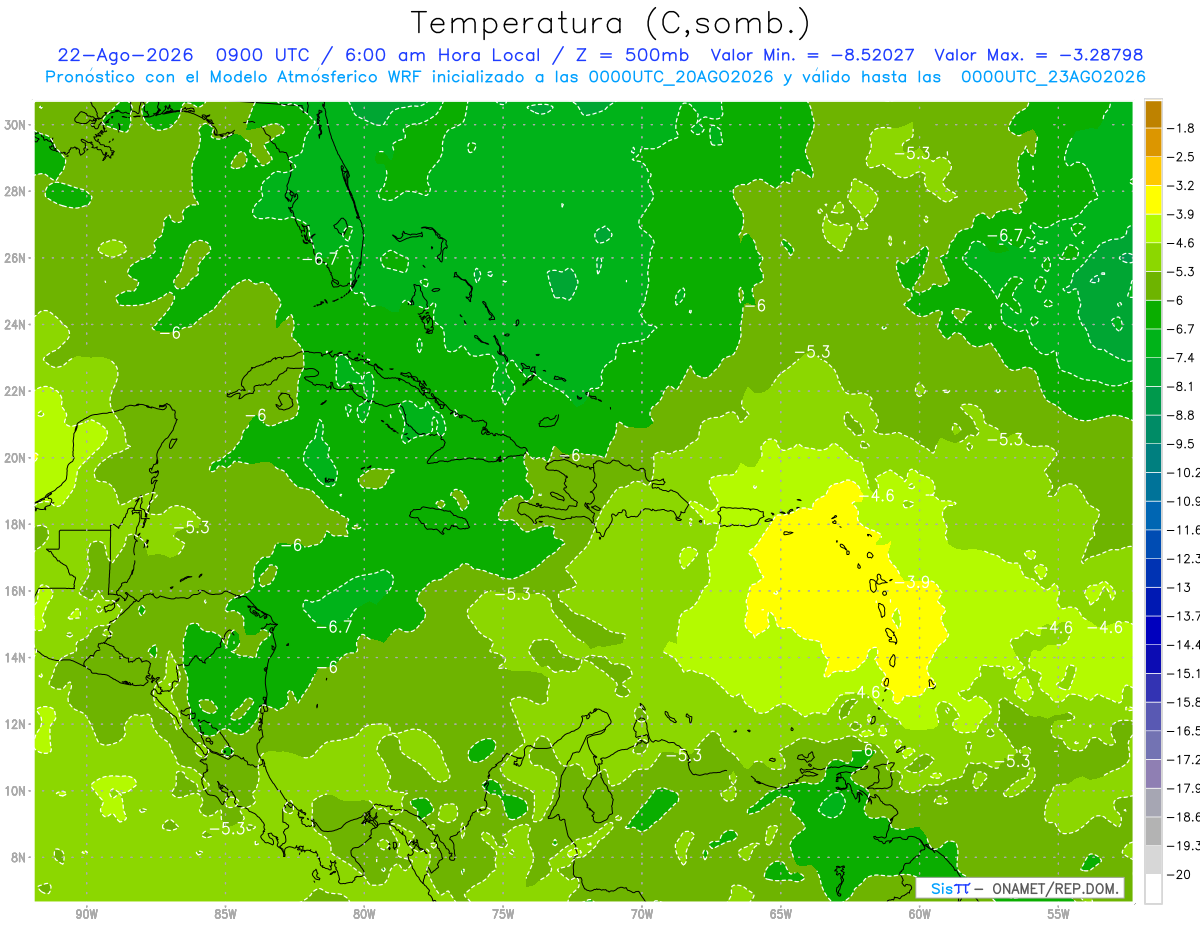Click the -7.4 value in color scale
This screenshot has width=1200, height=927.
(1183, 357)
